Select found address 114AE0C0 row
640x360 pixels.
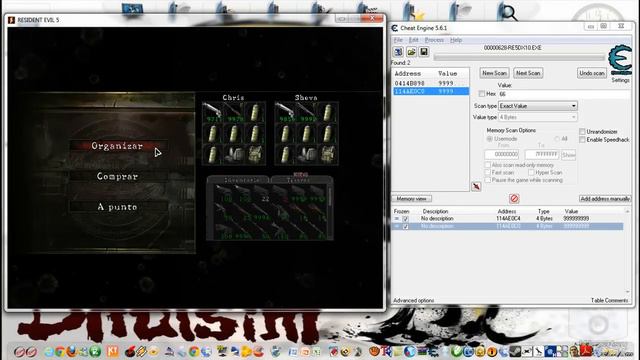[x=431, y=91]
